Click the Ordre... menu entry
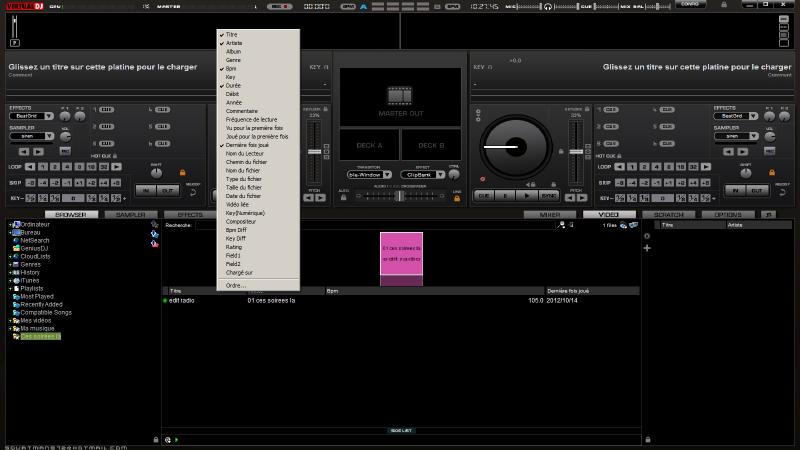 coord(236,285)
